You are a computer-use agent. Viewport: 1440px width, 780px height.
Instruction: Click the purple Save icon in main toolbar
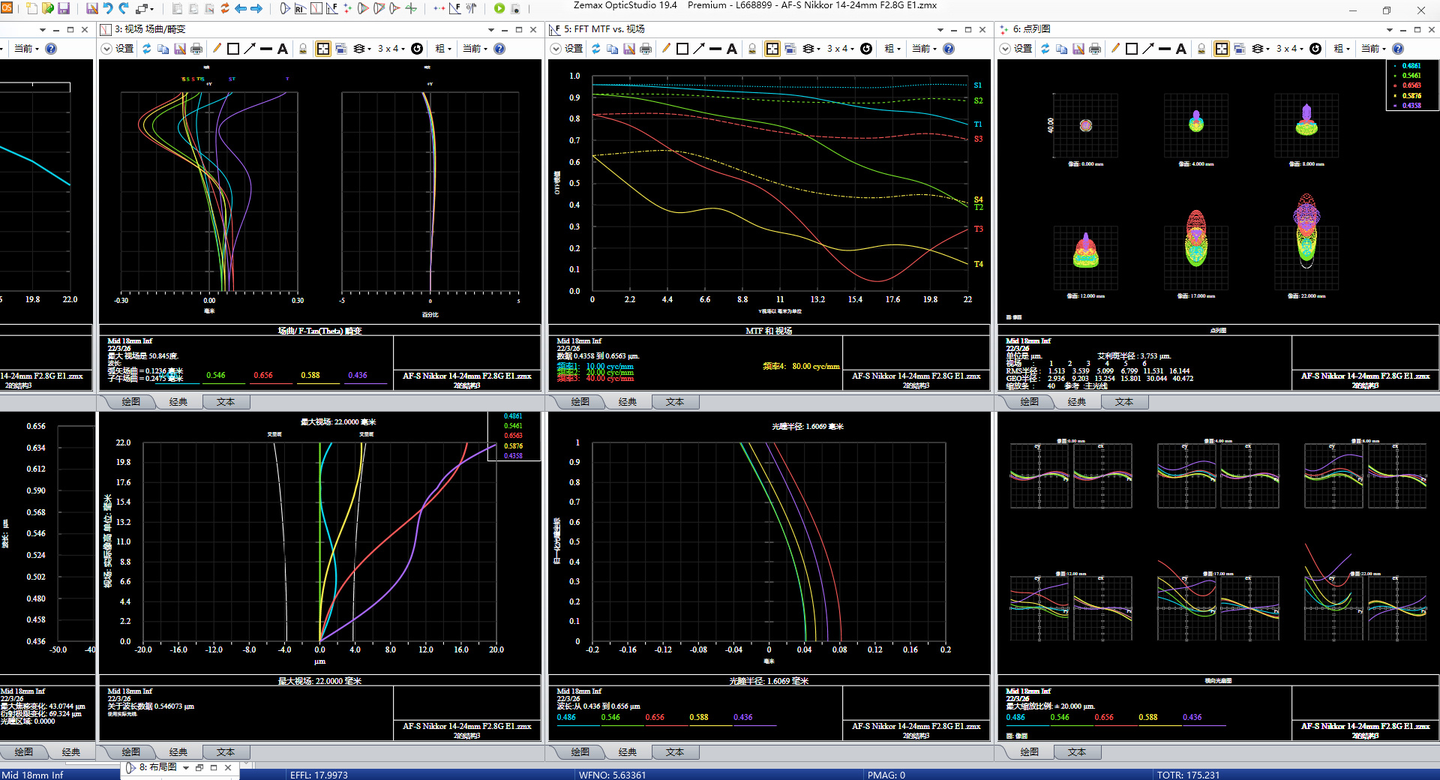coord(63,9)
